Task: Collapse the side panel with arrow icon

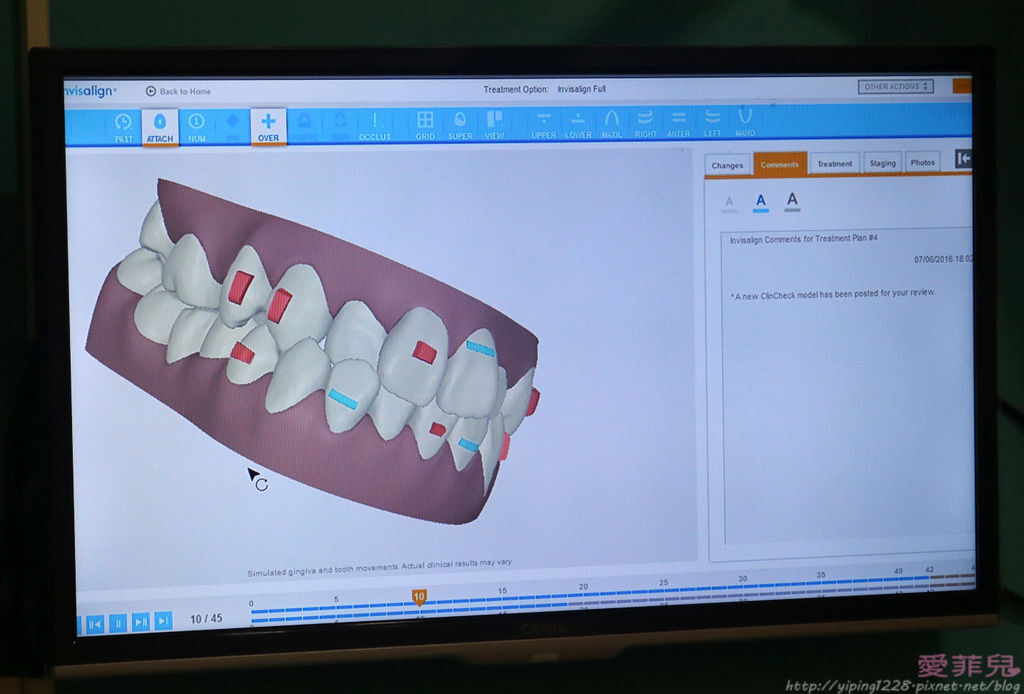Action: coord(963,159)
